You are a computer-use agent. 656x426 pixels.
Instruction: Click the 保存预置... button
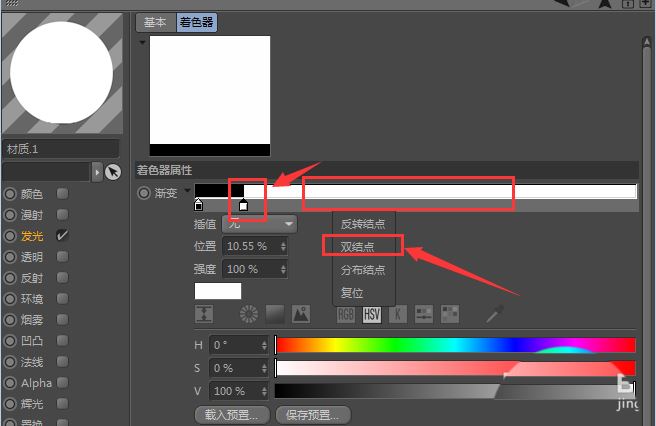tap(313, 415)
